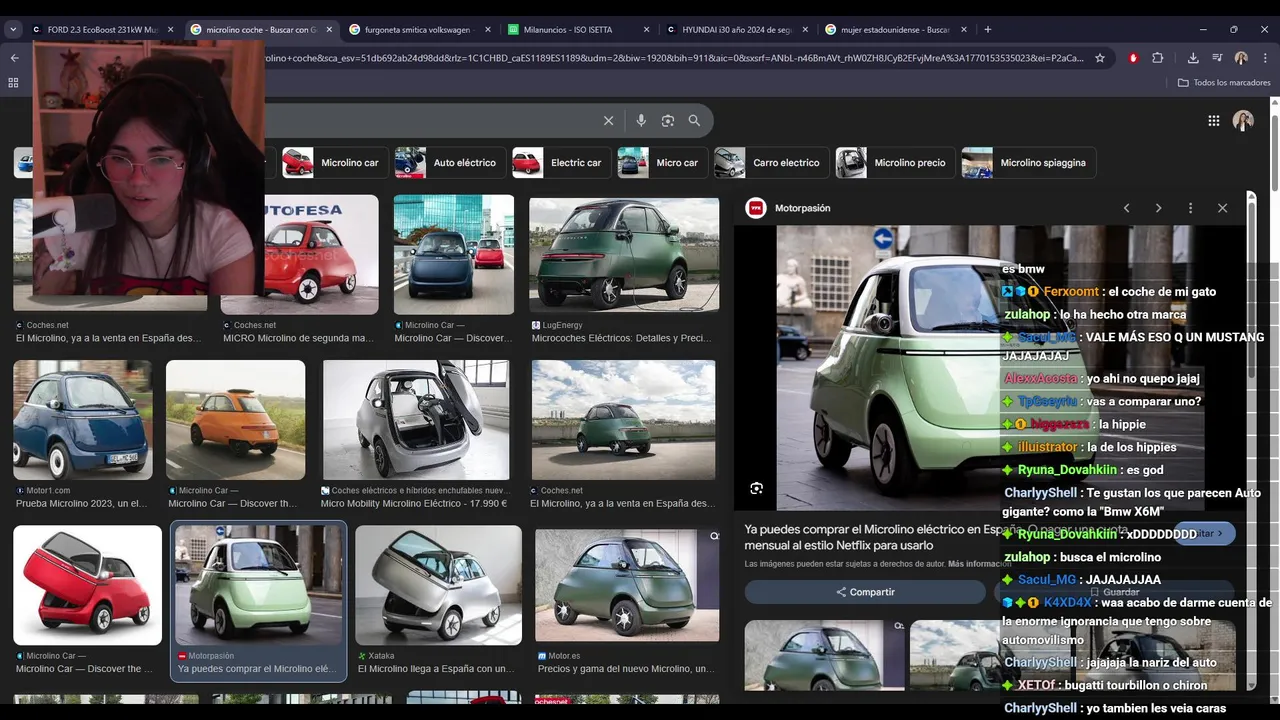
Task: Open the tab search dropdown arrow
Action: (13, 29)
